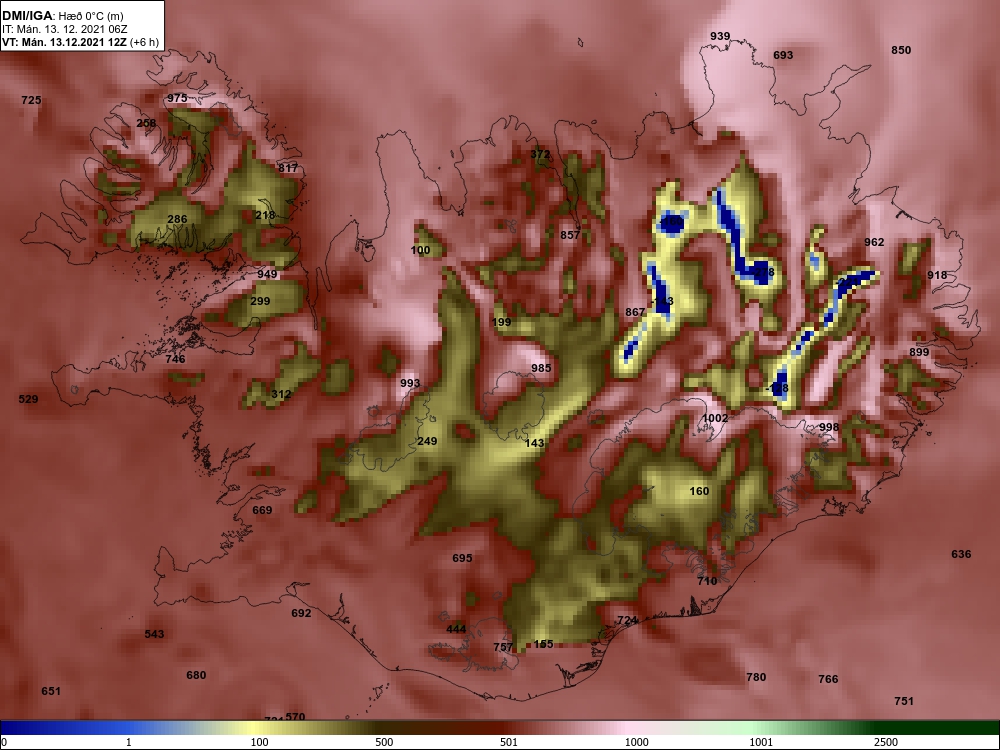Image resolution: width=1000 pixels, height=750 pixels.
Task: Click the map value 751
Action: [904, 702]
